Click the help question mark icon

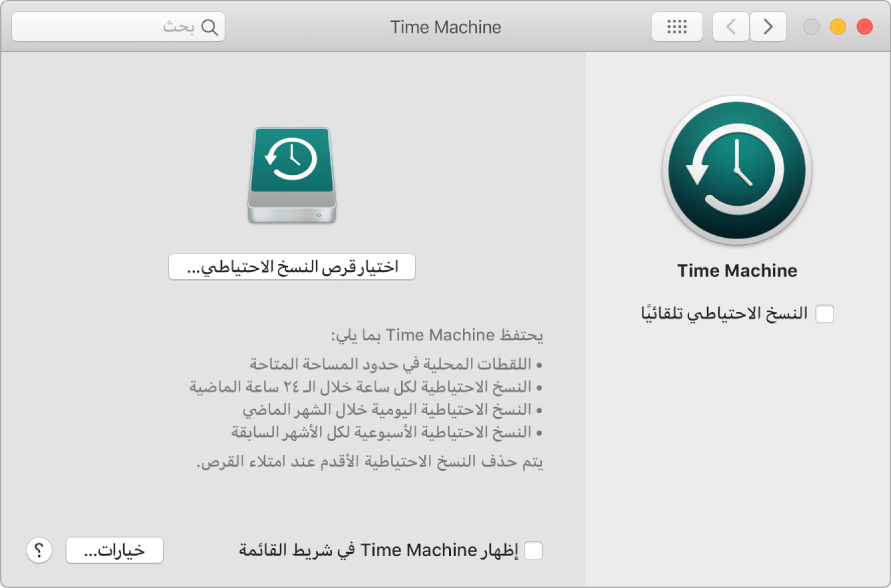coord(38,550)
